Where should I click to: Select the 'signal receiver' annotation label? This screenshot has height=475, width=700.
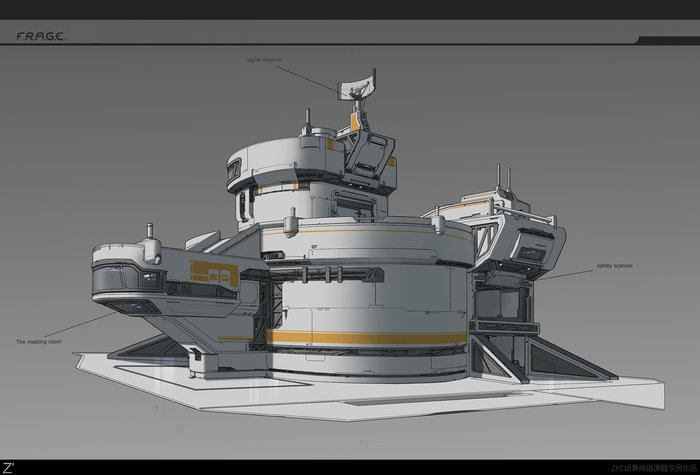[x=264, y=60]
